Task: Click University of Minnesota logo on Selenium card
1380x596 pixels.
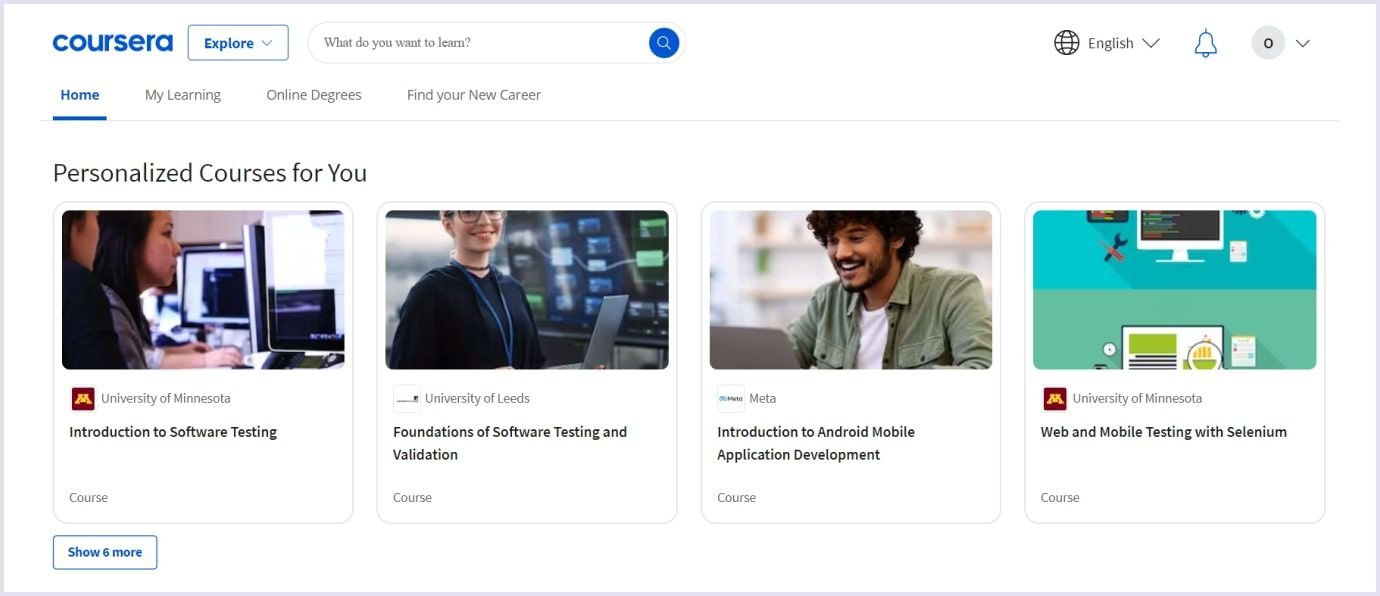Action: coord(1055,399)
